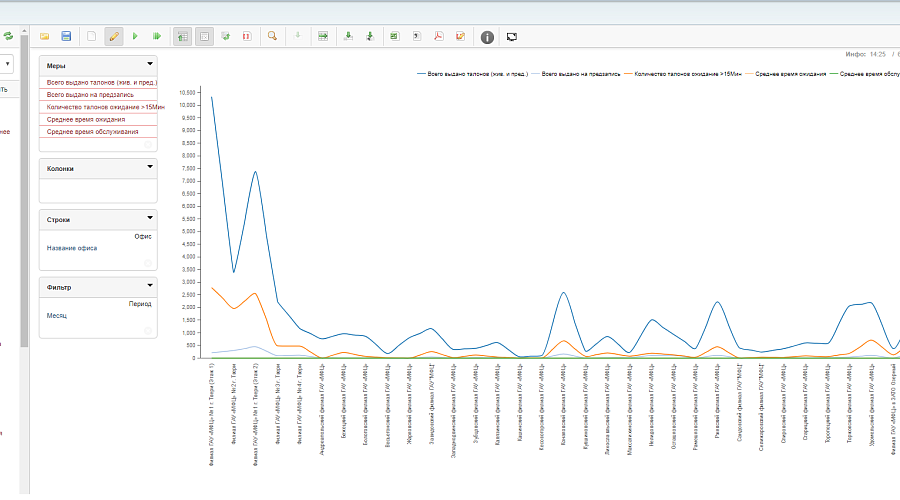Viewport: 900px width, 500px height.
Task: Open a saved query via folder icon
Action: coord(44,36)
